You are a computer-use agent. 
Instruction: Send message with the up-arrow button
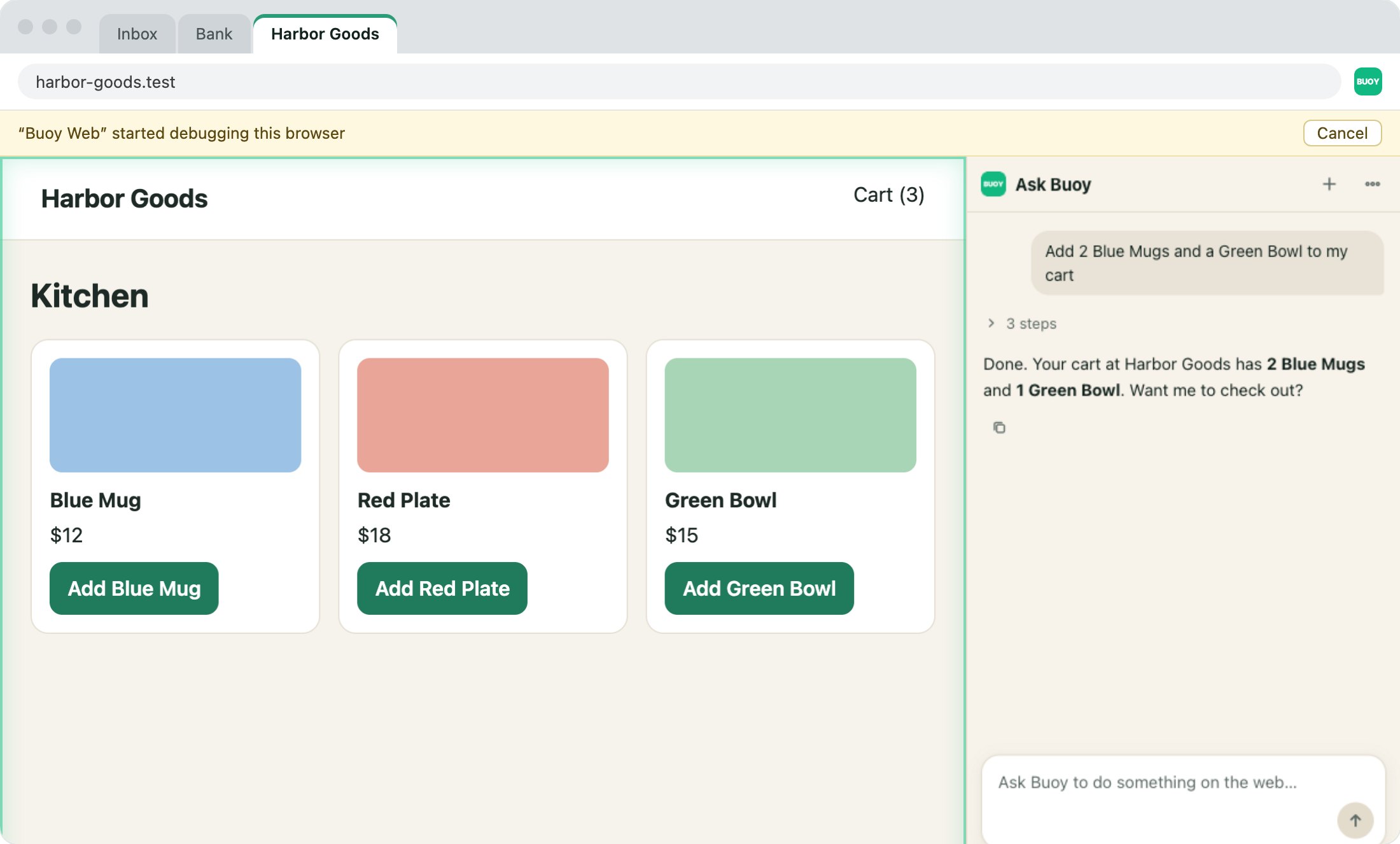1355,820
